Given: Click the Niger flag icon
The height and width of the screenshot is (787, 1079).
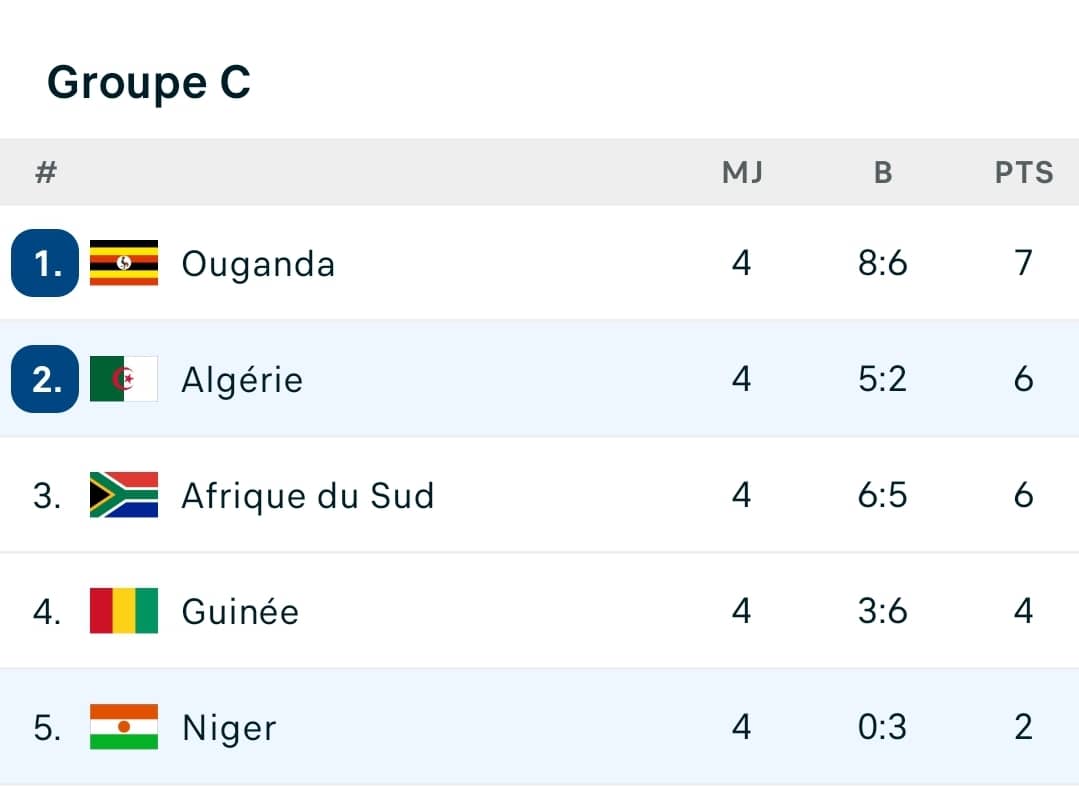Looking at the screenshot, I should [124, 727].
